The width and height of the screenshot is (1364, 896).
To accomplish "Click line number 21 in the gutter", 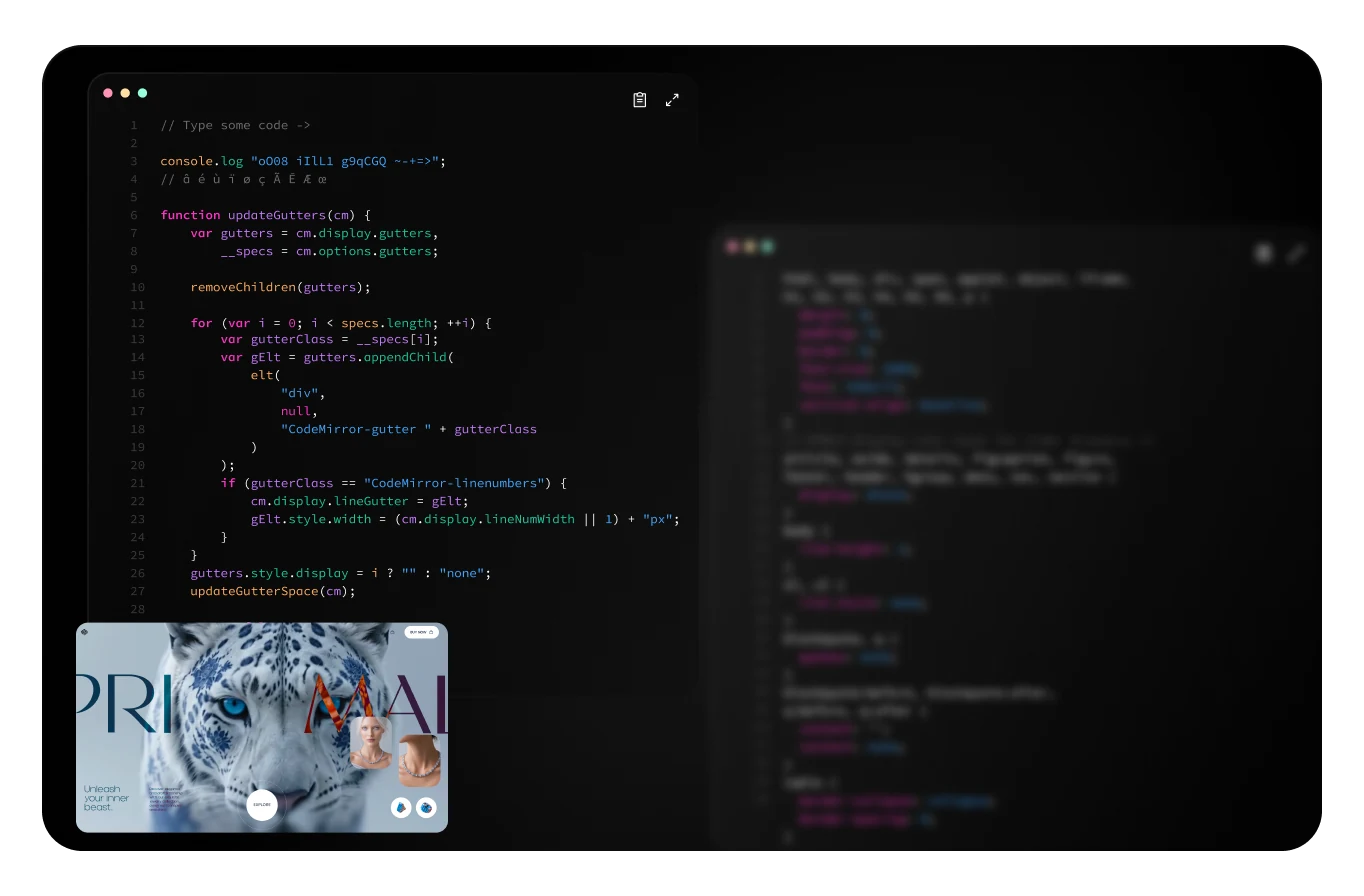I will [x=137, y=483].
